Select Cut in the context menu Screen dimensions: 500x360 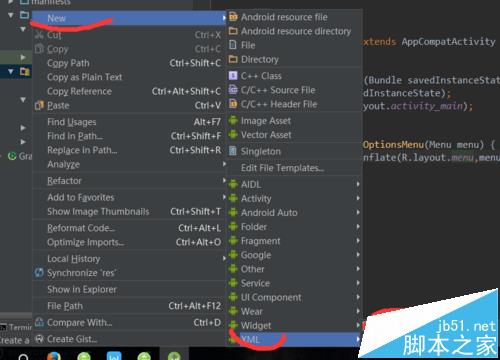tap(129, 35)
